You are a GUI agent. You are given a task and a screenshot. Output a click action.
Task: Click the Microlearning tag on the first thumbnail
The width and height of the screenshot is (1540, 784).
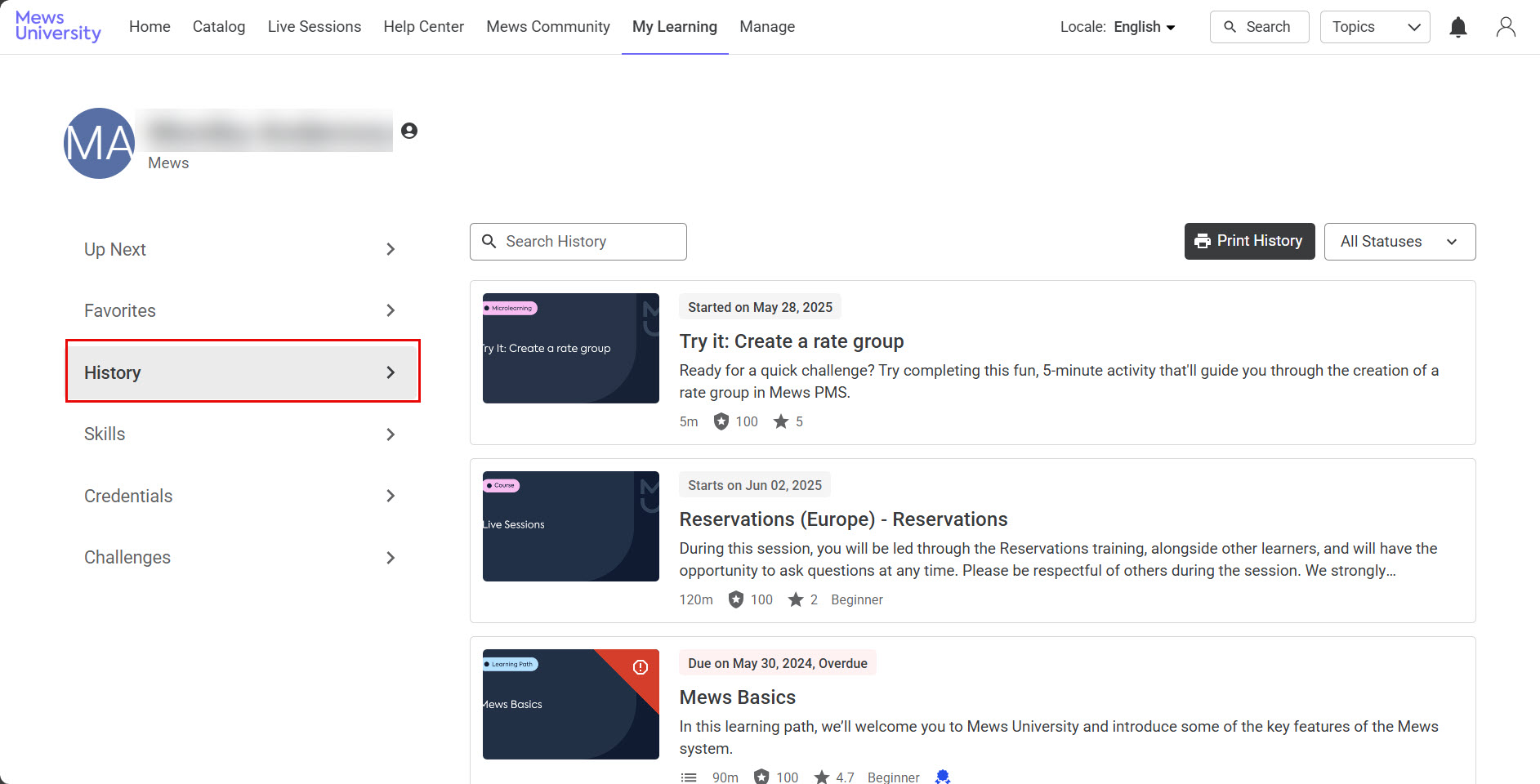[510, 308]
